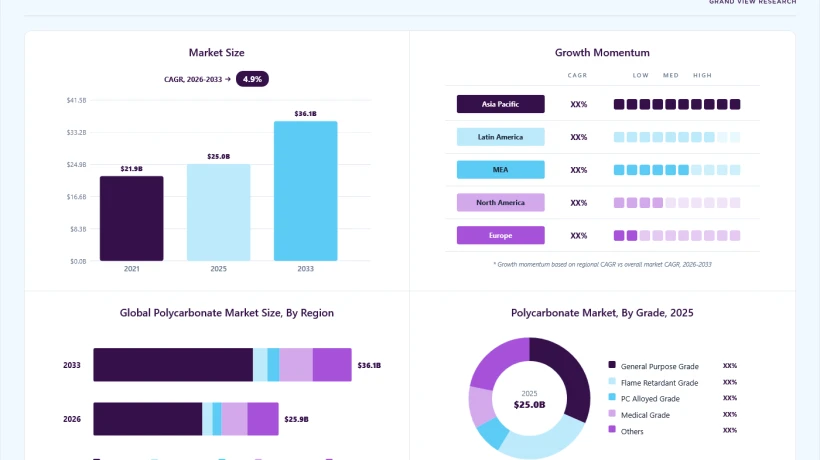Click the $25.9B label beside 2026 bar
Screen dimensions: 820x460
[296, 419]
